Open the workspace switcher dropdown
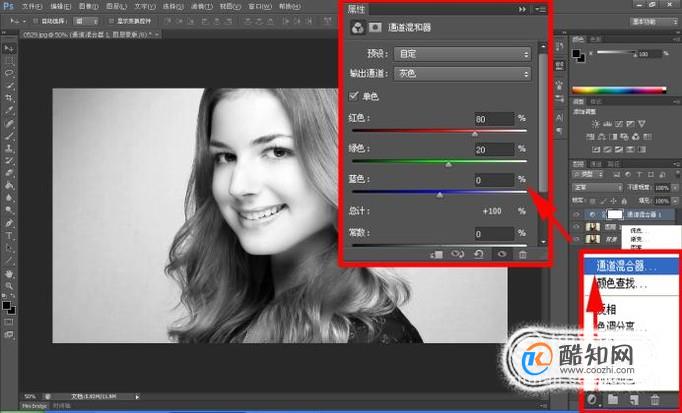The image size is (682, 413). coord(653,21)
